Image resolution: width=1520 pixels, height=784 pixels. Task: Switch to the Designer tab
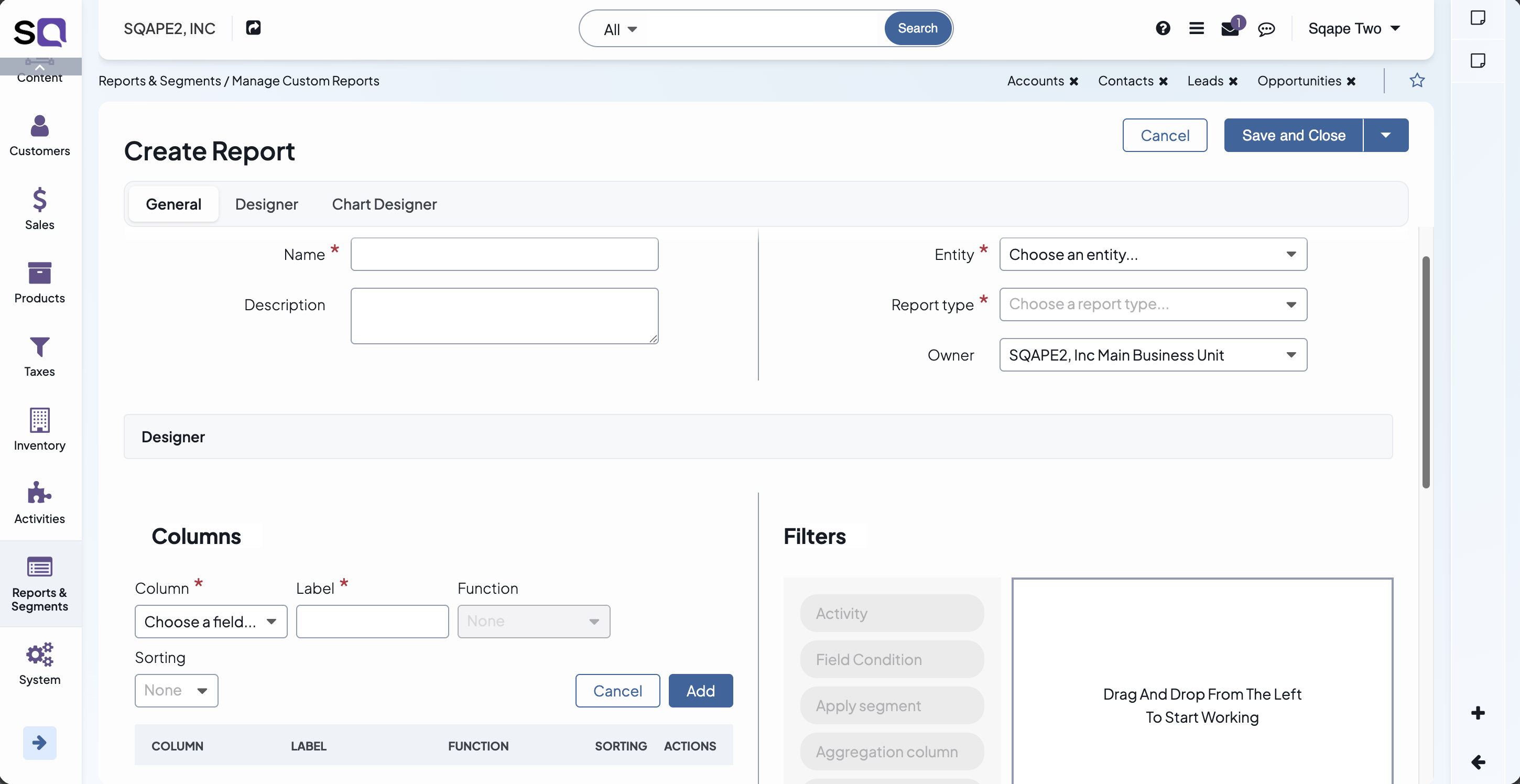point(266,204)
